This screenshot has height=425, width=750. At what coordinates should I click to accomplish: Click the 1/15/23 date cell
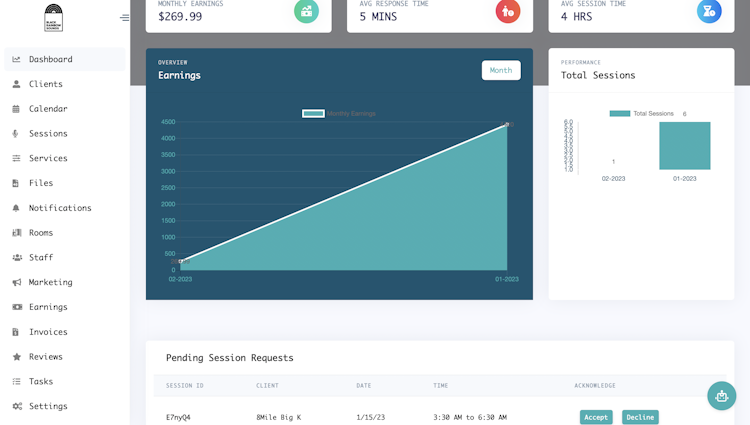point(370,417)
